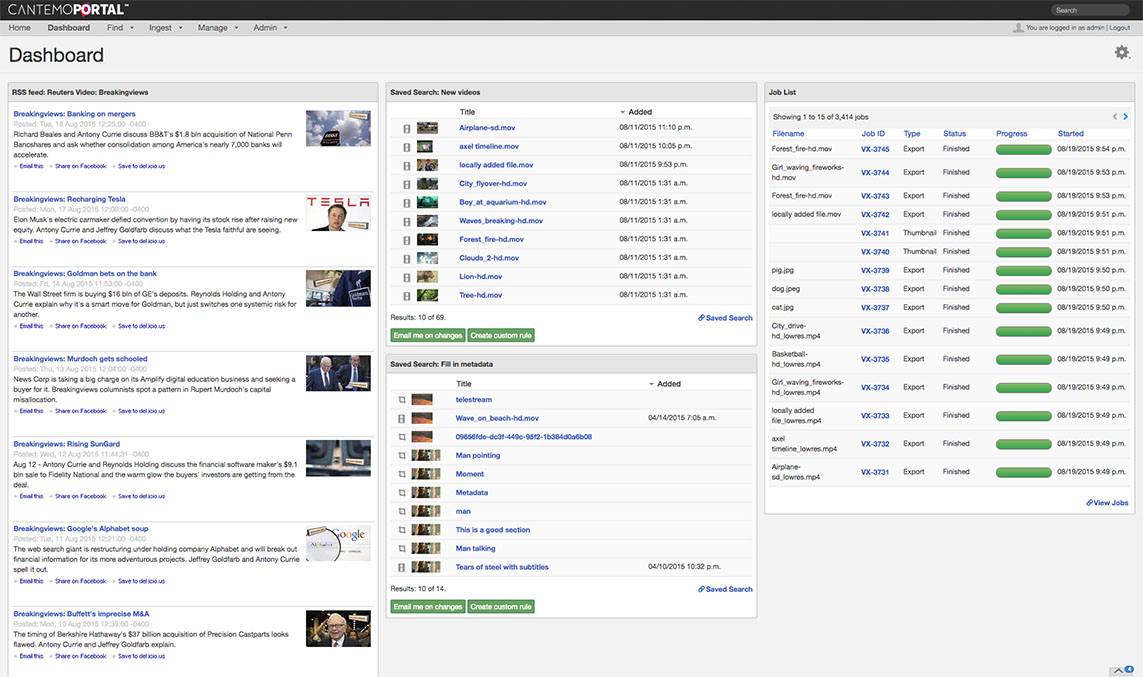Image resolution: width=1143 pixels, height=677 pixels.
Task: Open the Manage menu
Action: tap(217, 28)
